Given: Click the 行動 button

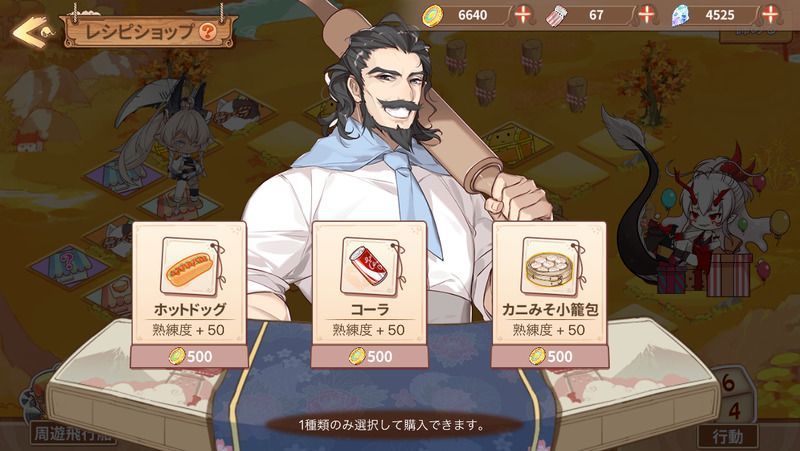Looking at the screenshot, I should tap(728, 437).
